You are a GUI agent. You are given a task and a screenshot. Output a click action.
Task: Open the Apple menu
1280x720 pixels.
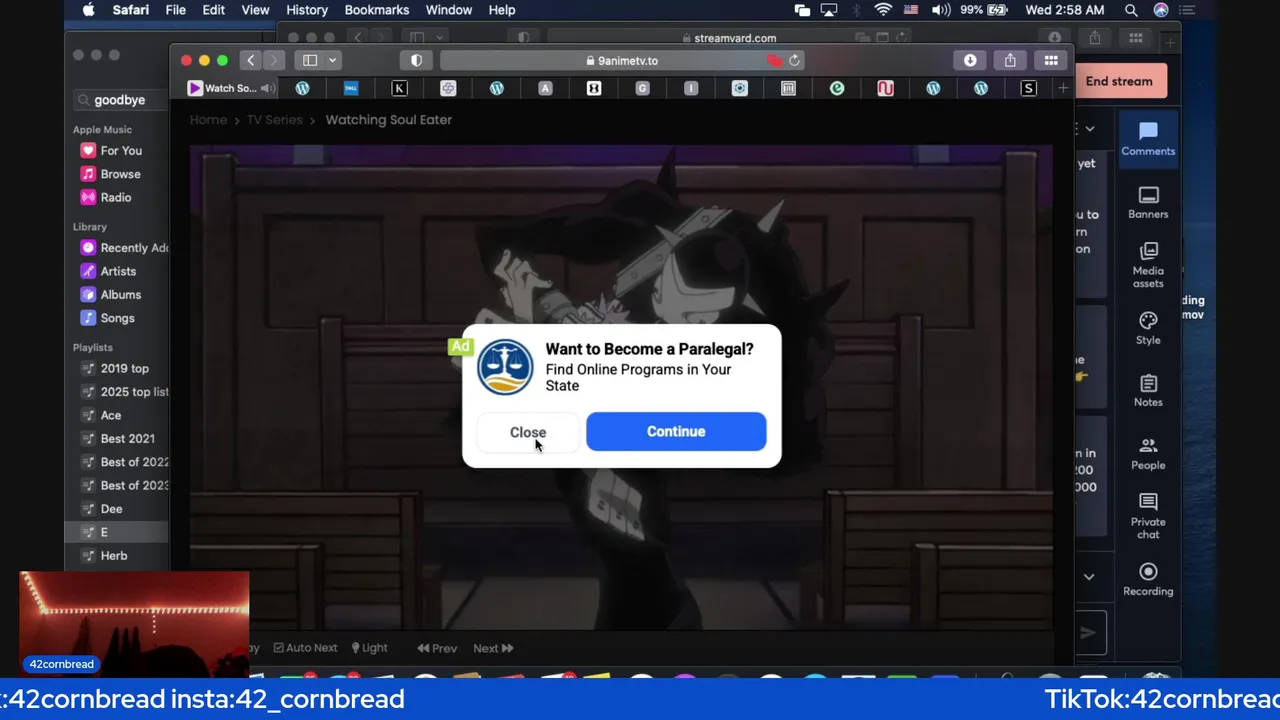[88, 10]
